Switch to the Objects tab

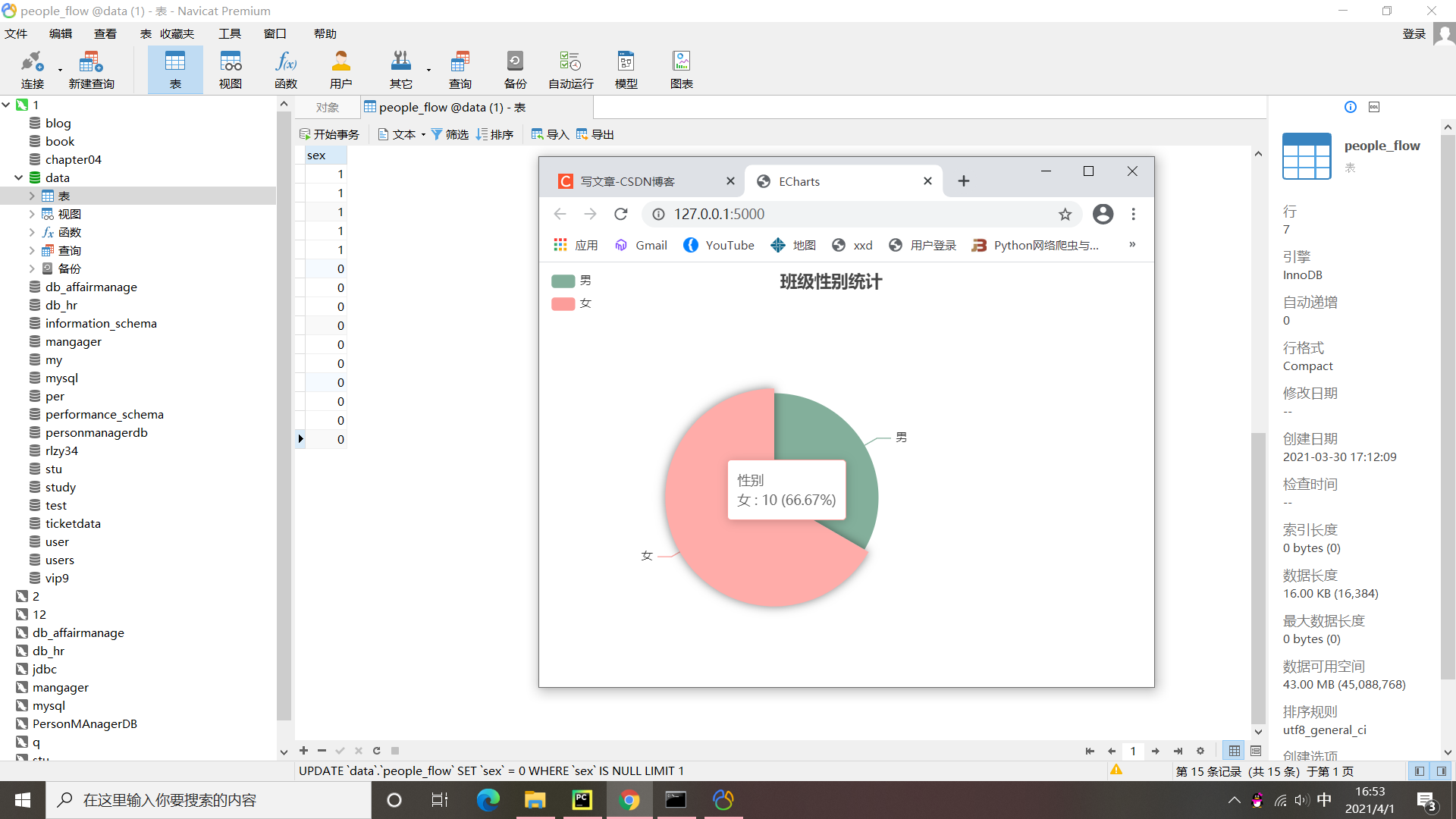327,108
